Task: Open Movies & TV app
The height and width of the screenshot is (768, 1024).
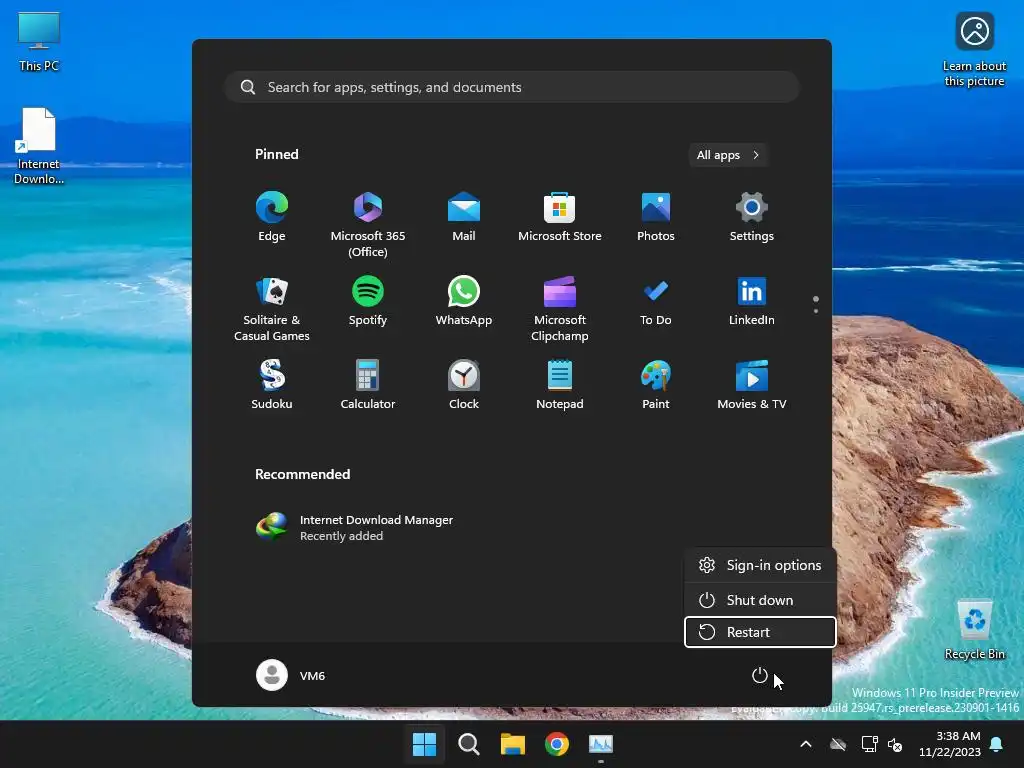Action: (752, 385)
